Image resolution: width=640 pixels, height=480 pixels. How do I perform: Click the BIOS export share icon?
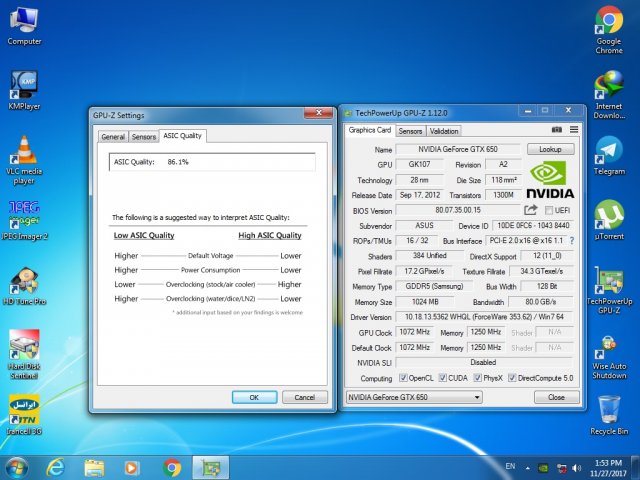point(530,210)
